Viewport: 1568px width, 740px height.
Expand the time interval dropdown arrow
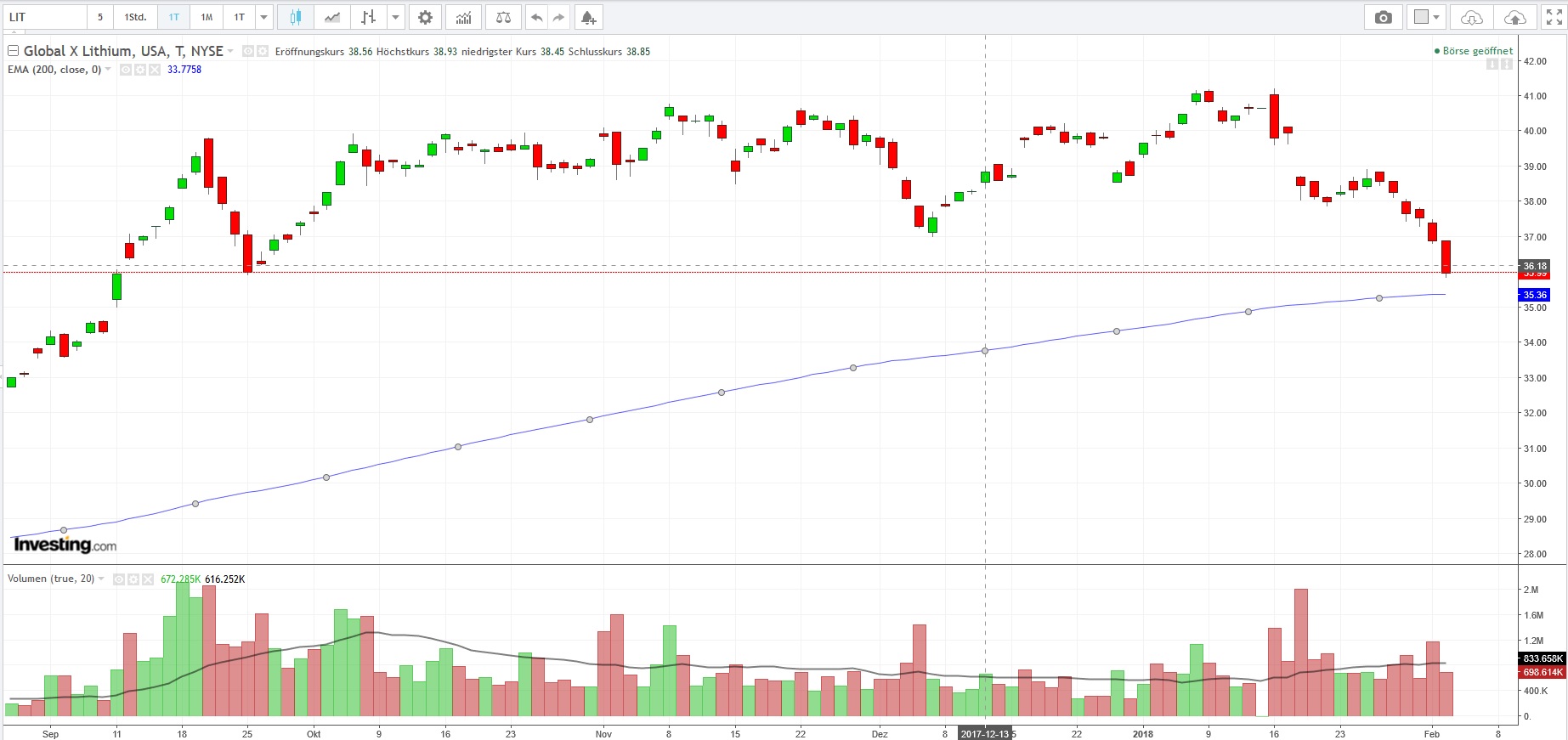(263, 17)
